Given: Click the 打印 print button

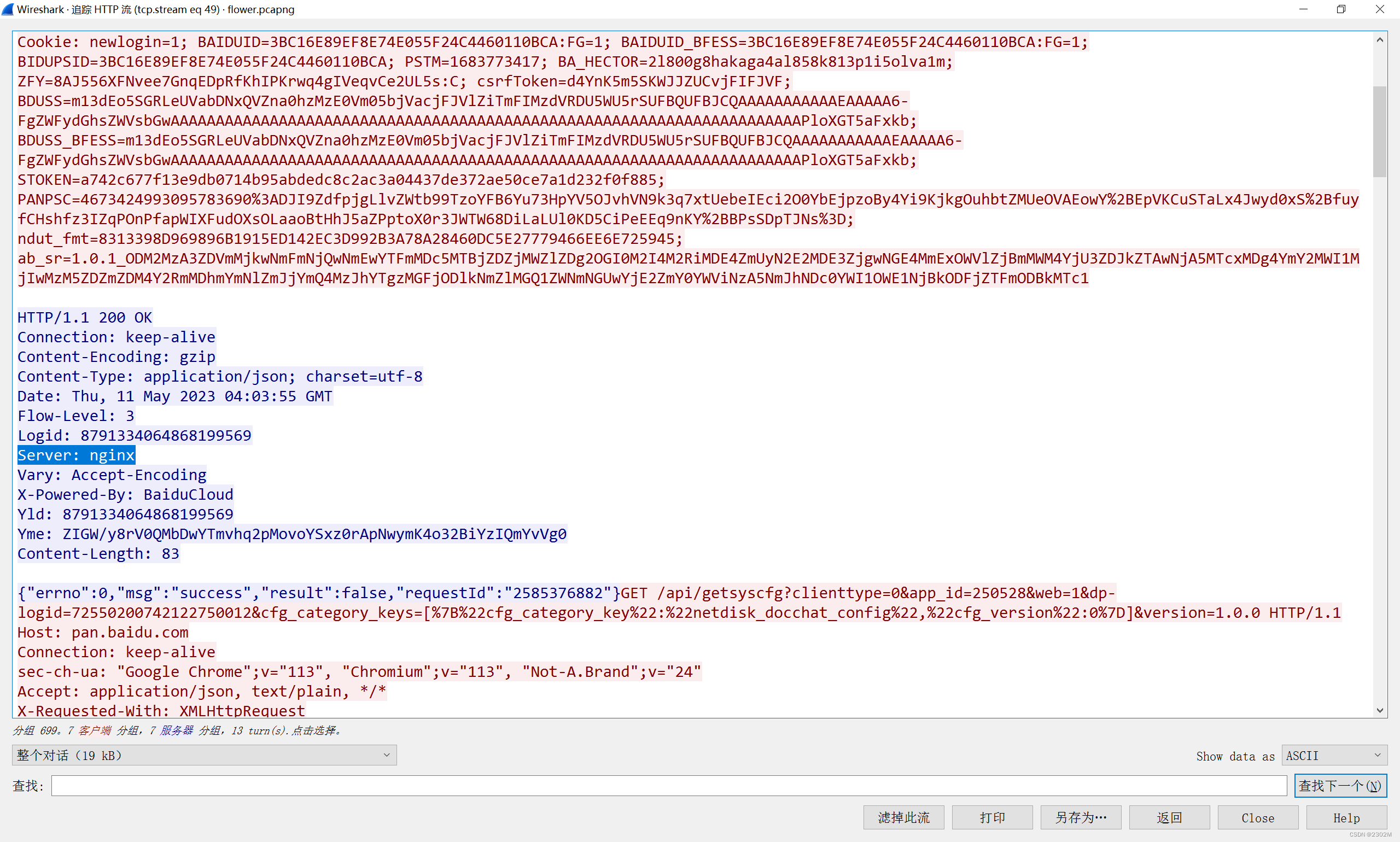Looking at the screenshot, I should coord(992,817).
